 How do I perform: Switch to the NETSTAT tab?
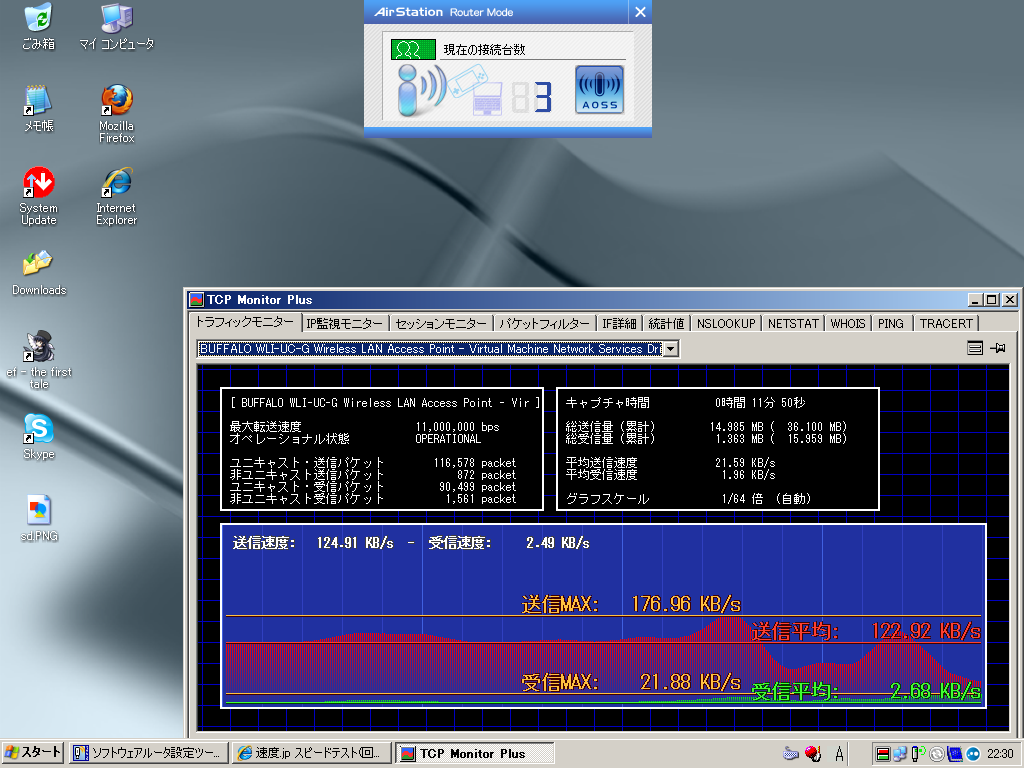(x=793, y=323)
